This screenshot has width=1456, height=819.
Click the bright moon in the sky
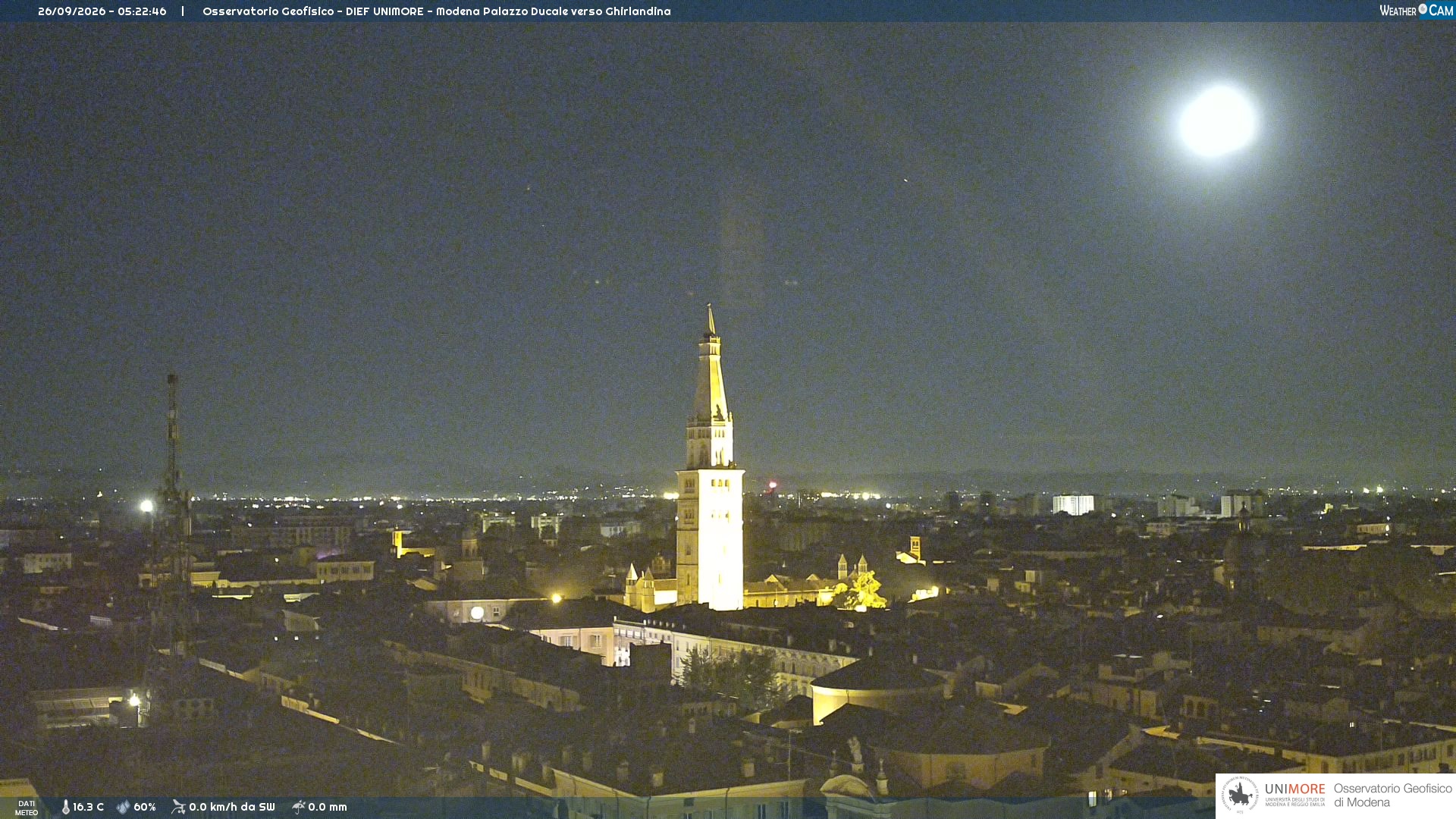[x=1217, y=121]
